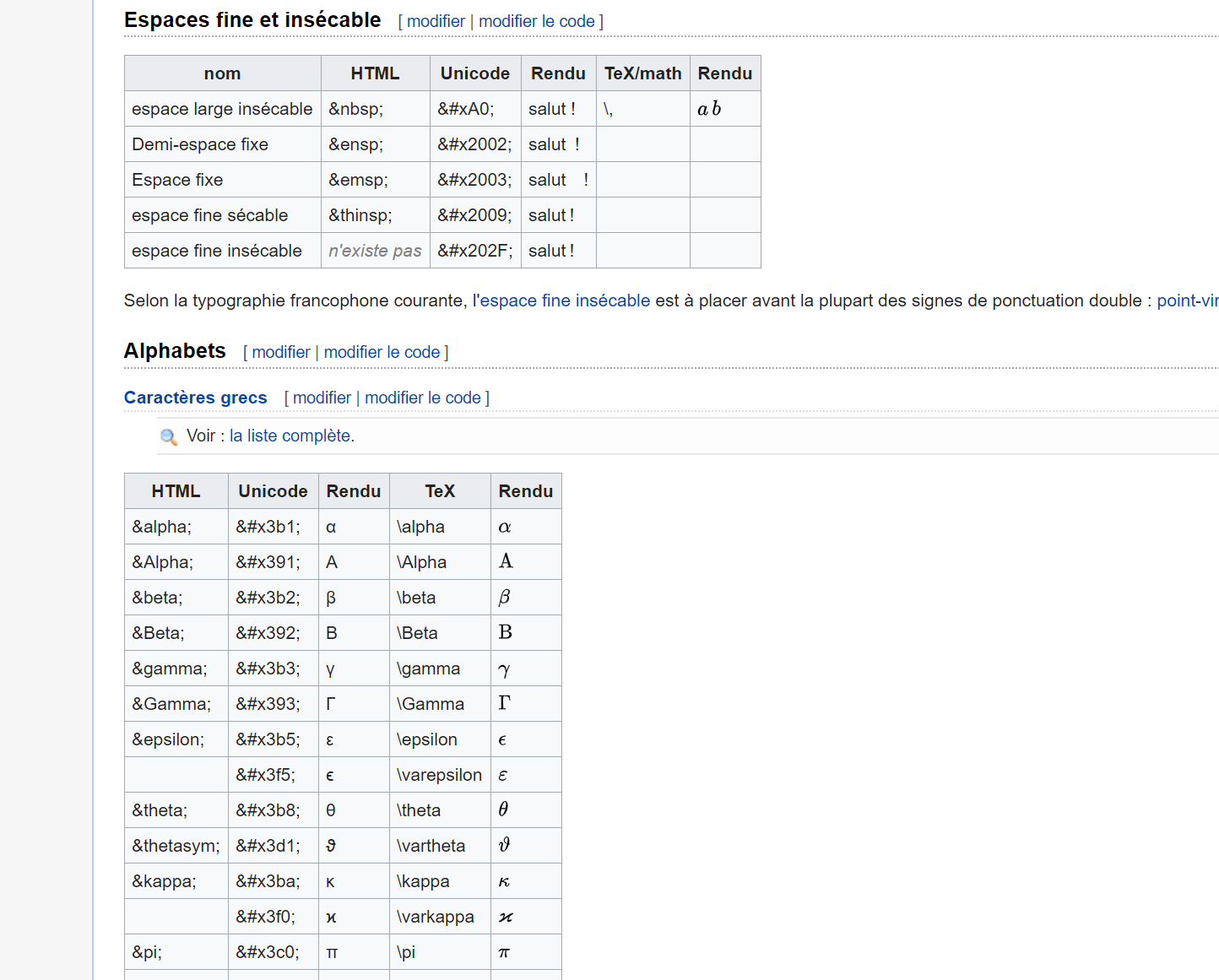Screen dimensions: 1219x980
Task: Select the '&alpha;' table cell
Action: (176, 526)
